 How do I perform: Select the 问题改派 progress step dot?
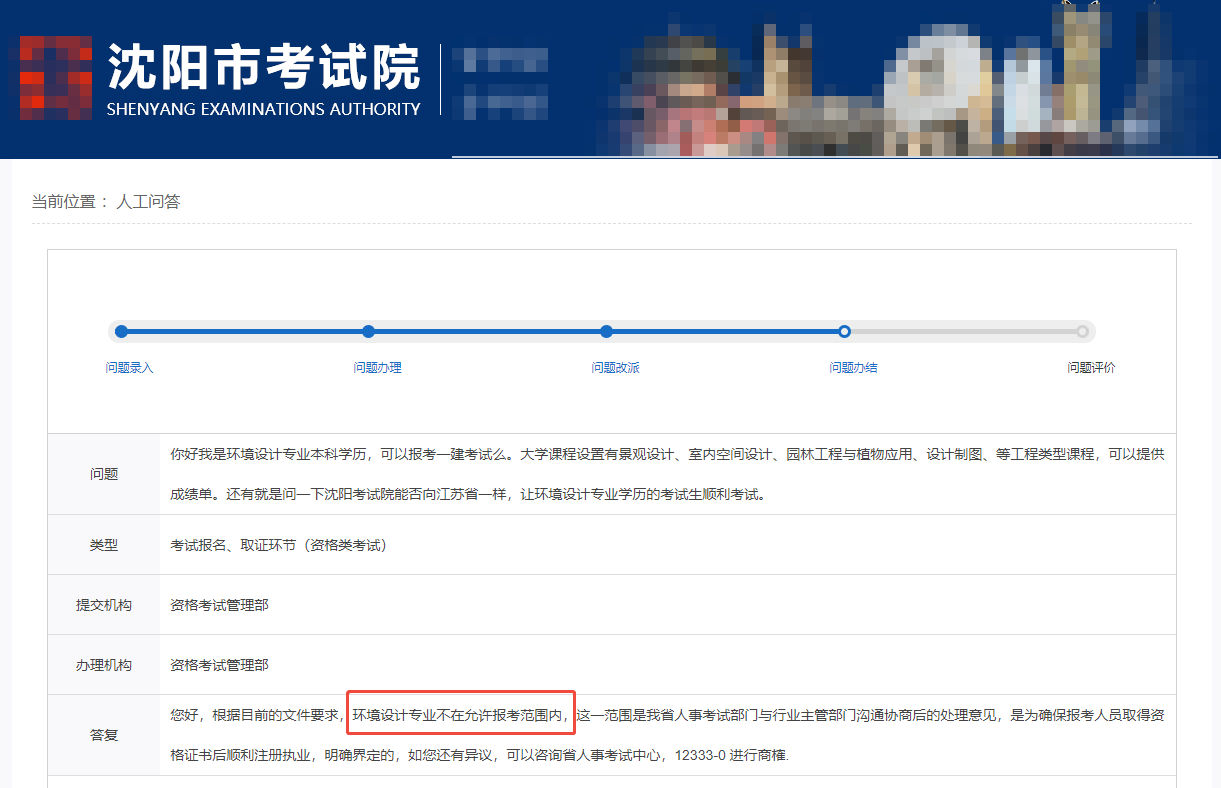(606, 331)
